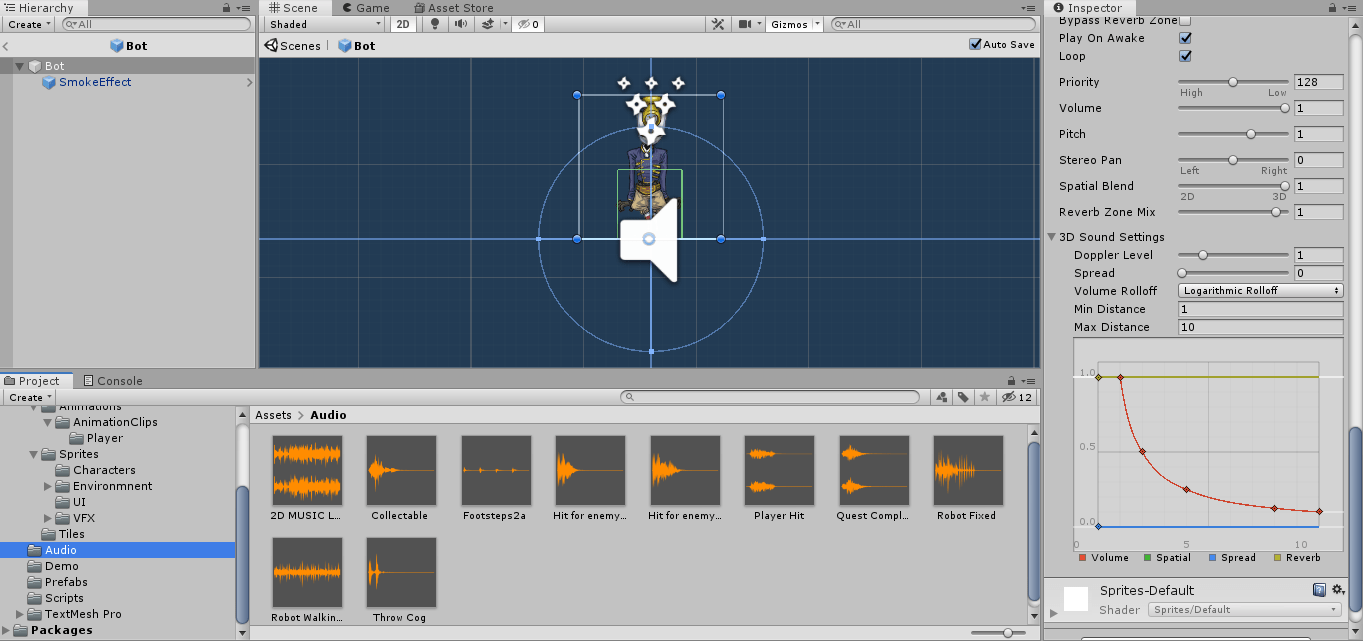This screenshot has height=641, width=1363.
Task: Open the Project panel options menu icon
Action: point(1029,381)
